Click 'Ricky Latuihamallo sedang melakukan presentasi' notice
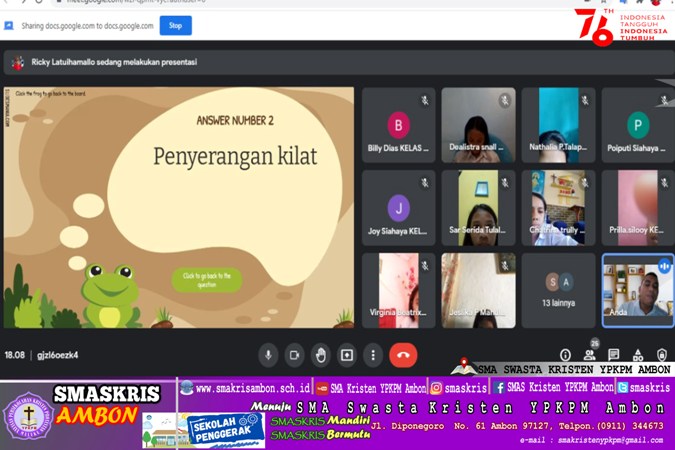Image resolution: width=675 pixels, height=450 pixels. pyautogui.click(x=114, y=62)
